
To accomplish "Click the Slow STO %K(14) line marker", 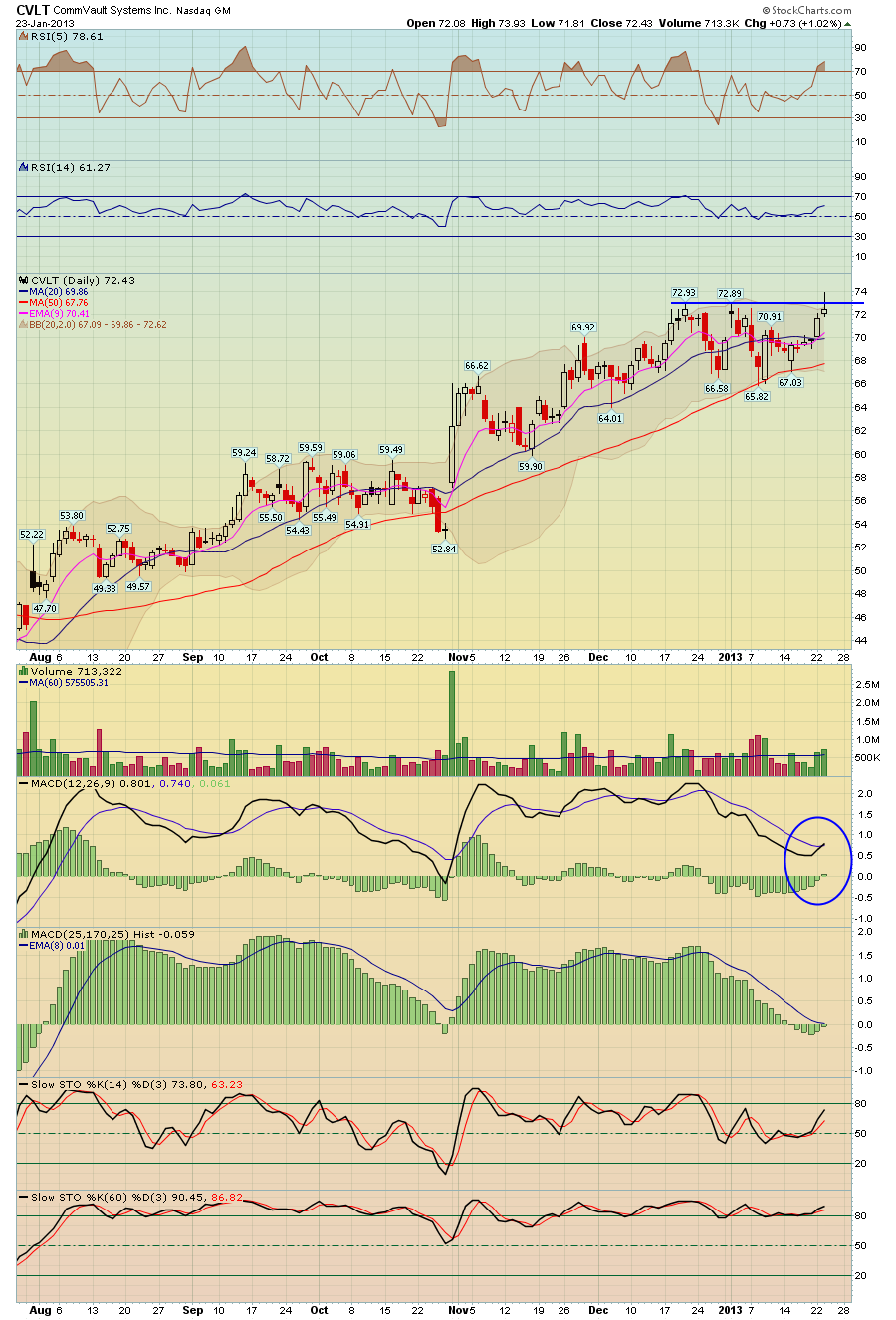I will (24, 1084).
